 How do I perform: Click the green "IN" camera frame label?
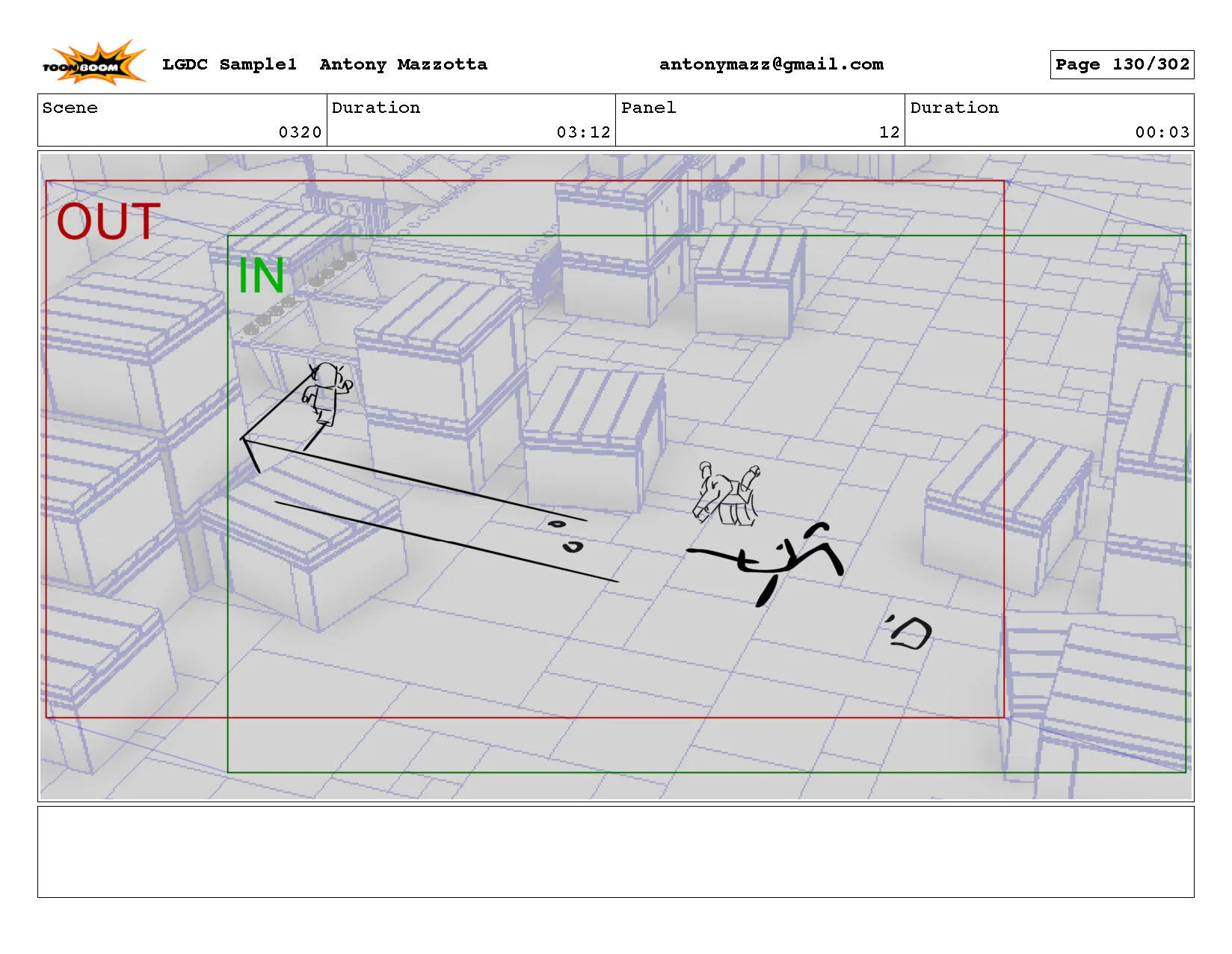261,275
